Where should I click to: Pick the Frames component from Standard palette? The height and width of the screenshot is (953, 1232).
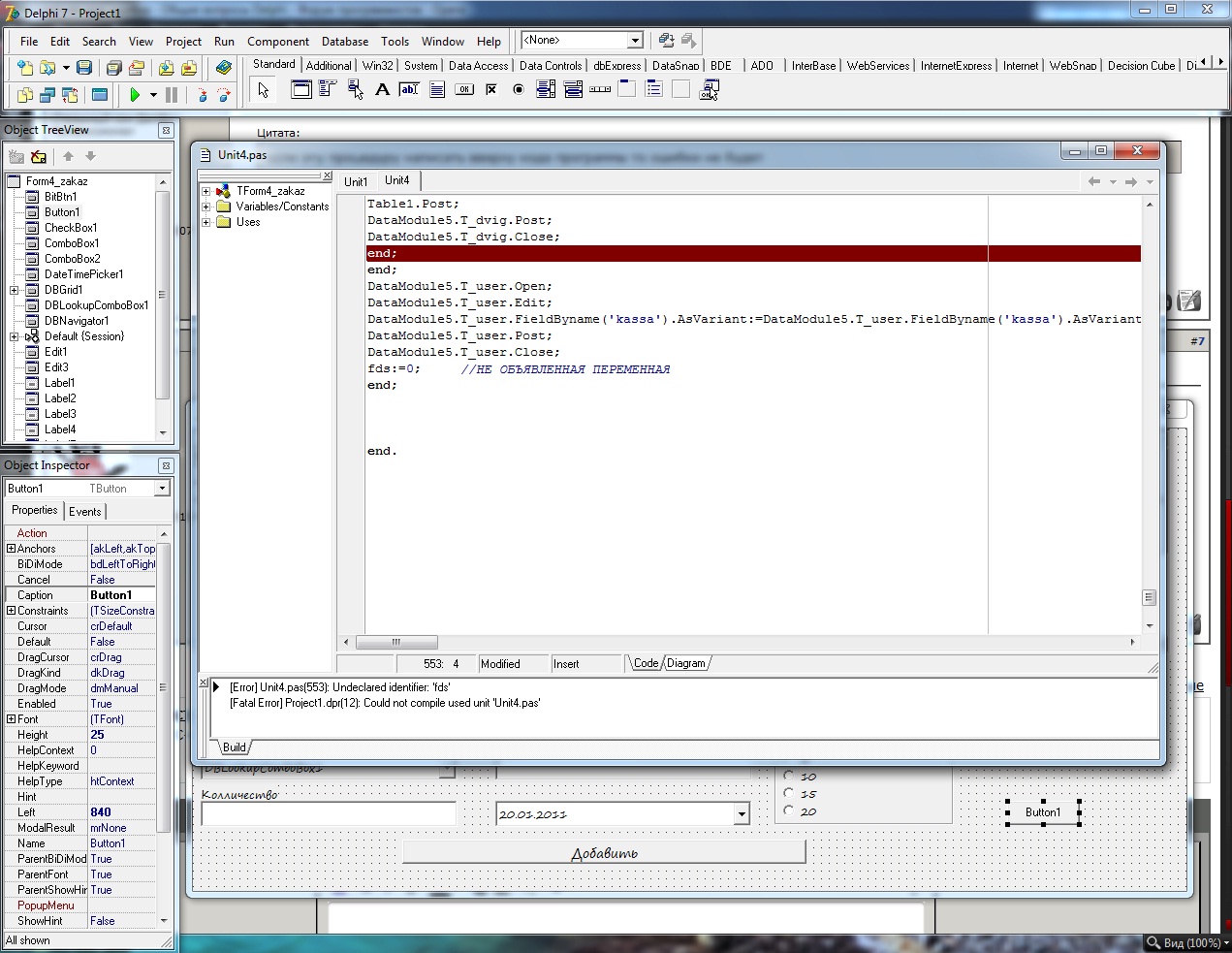point(301,90)
